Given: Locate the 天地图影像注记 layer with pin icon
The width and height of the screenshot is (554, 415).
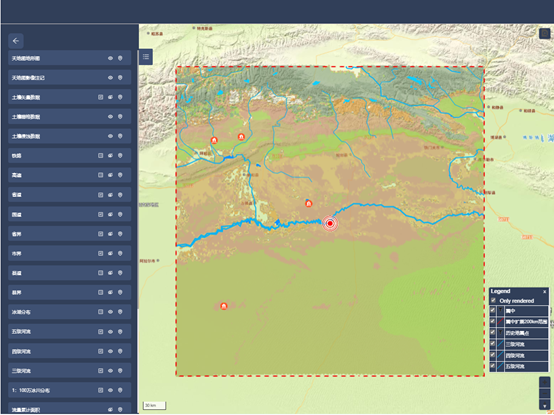Looking at the screenshot, I should tap(120, 78).
